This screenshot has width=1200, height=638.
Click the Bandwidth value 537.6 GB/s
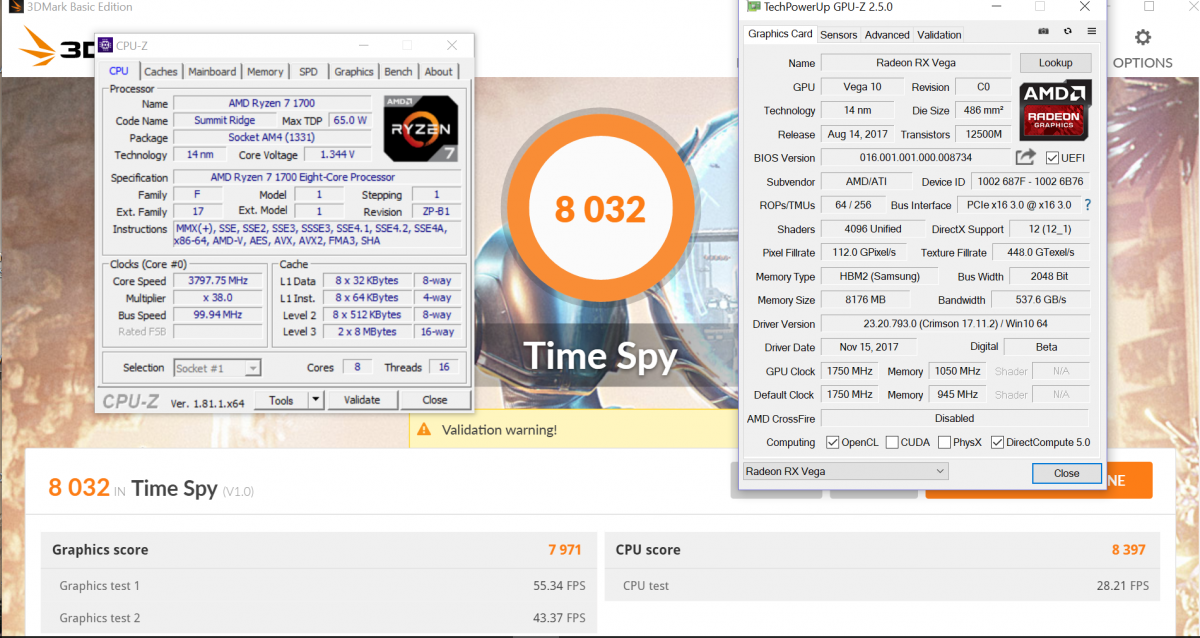coord(1039,300)
